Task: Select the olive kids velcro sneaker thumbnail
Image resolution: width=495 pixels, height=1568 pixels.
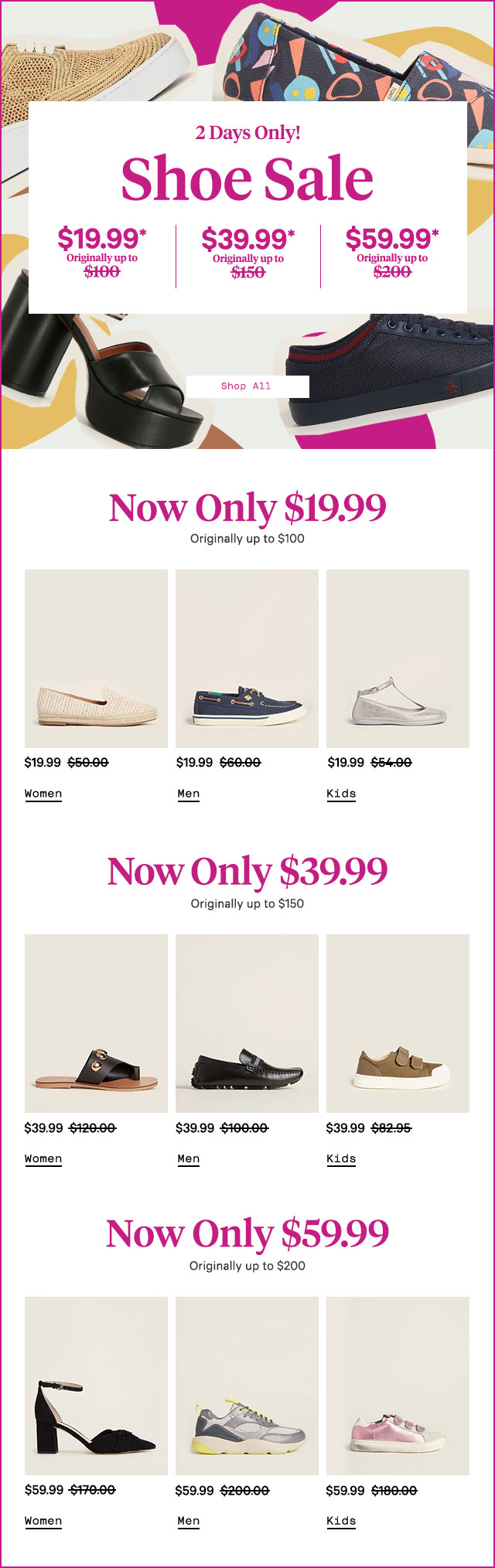Action: coord(398,1023)
